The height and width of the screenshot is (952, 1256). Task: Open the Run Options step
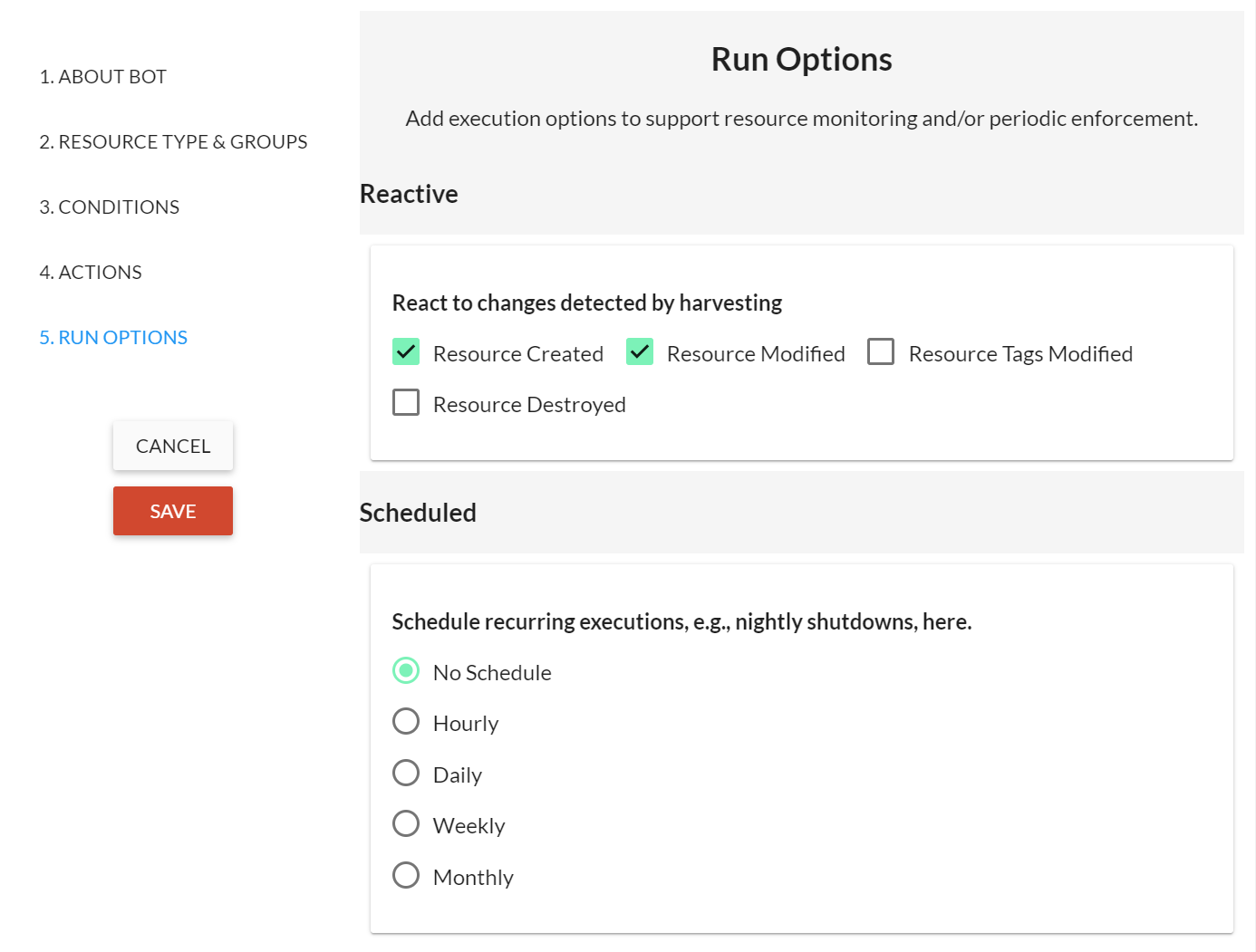pyautogui.click(x=113, y=338)
